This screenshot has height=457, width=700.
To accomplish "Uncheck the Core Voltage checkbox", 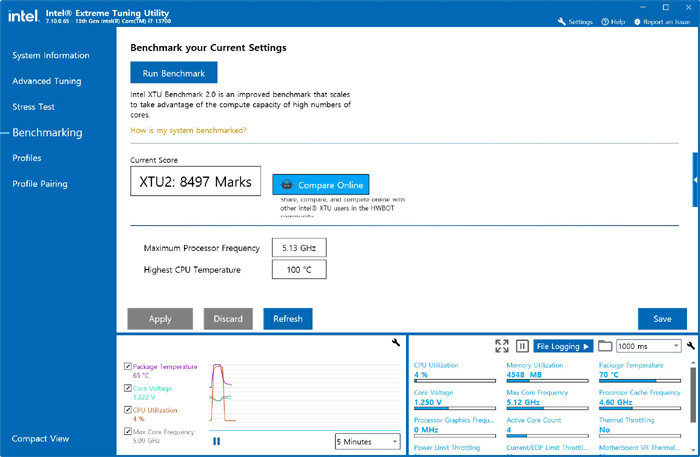I will (x=128, y=388).
